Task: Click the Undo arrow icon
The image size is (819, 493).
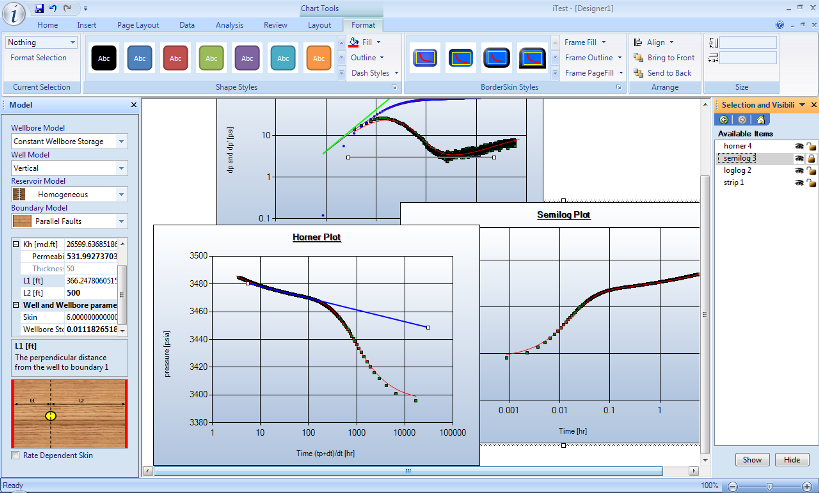Action: 53,8
